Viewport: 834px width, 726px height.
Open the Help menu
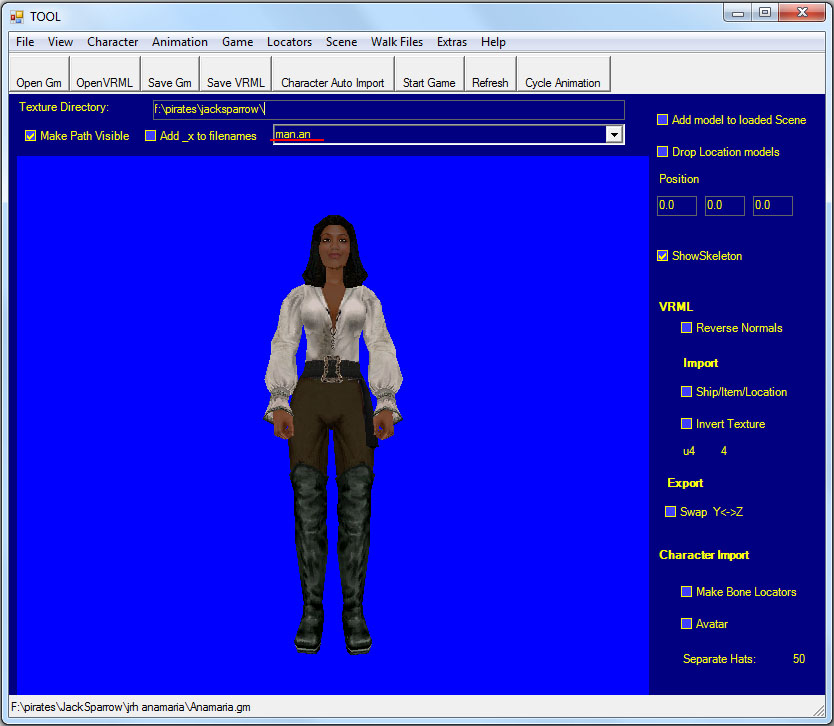493,42
